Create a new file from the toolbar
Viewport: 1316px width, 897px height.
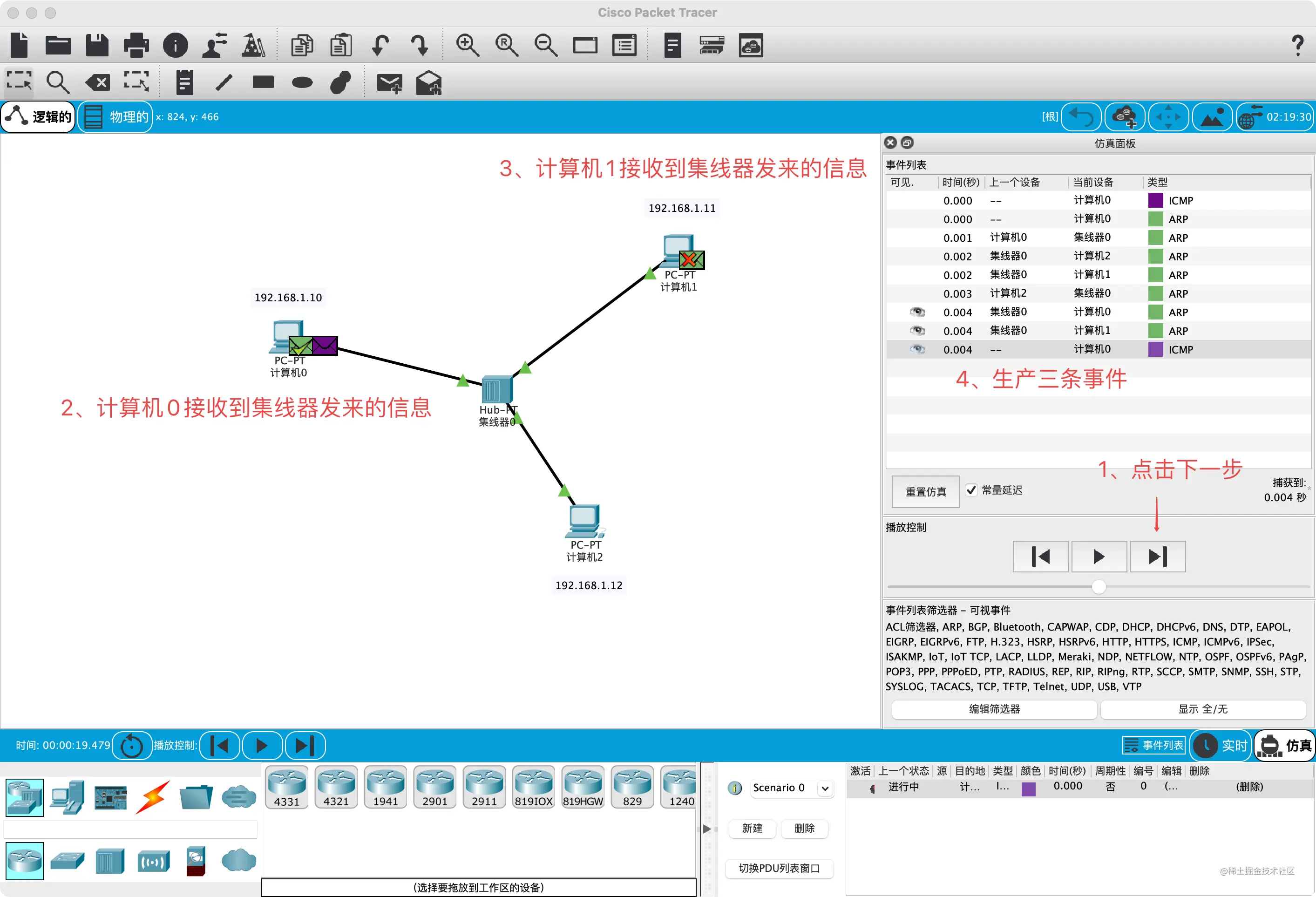(19, 45)
